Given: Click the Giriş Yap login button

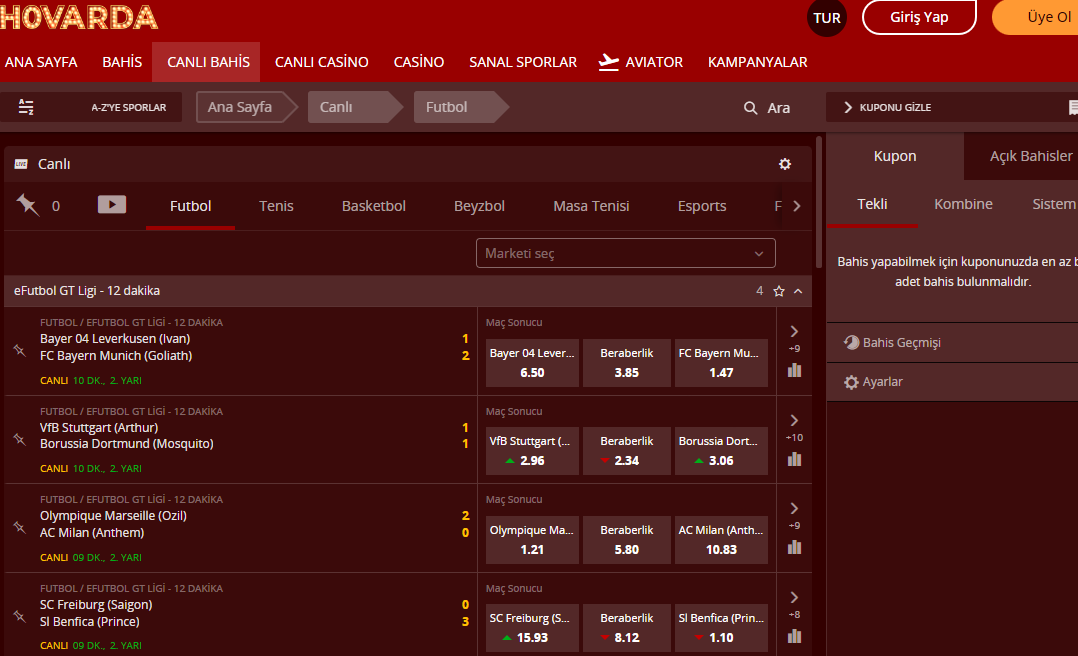Looking at the screenshot, I should (x=919, y=17).
